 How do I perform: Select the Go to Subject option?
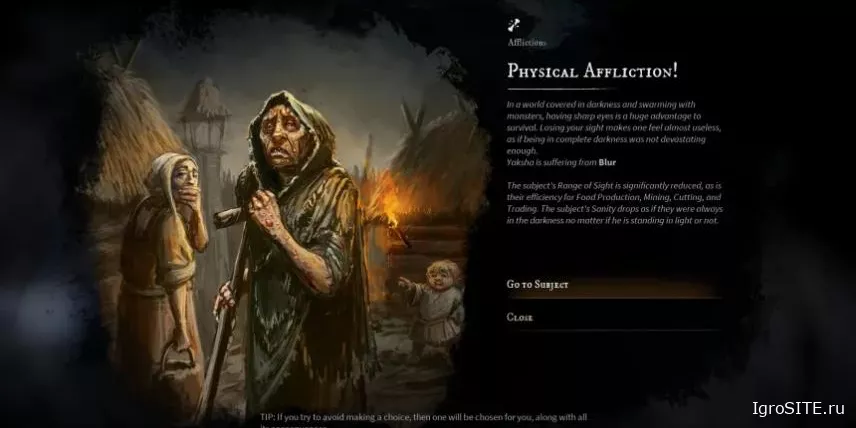tap(614, 284)
